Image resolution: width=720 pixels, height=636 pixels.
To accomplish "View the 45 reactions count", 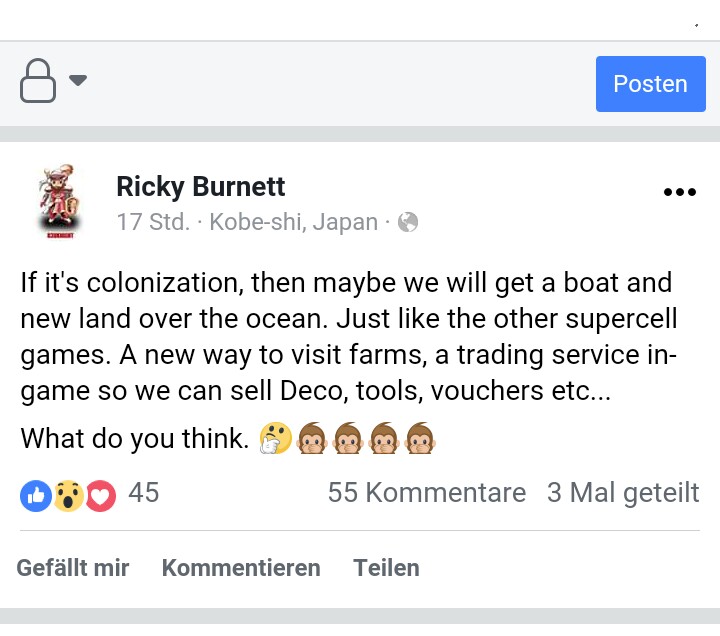I will 144,492.
